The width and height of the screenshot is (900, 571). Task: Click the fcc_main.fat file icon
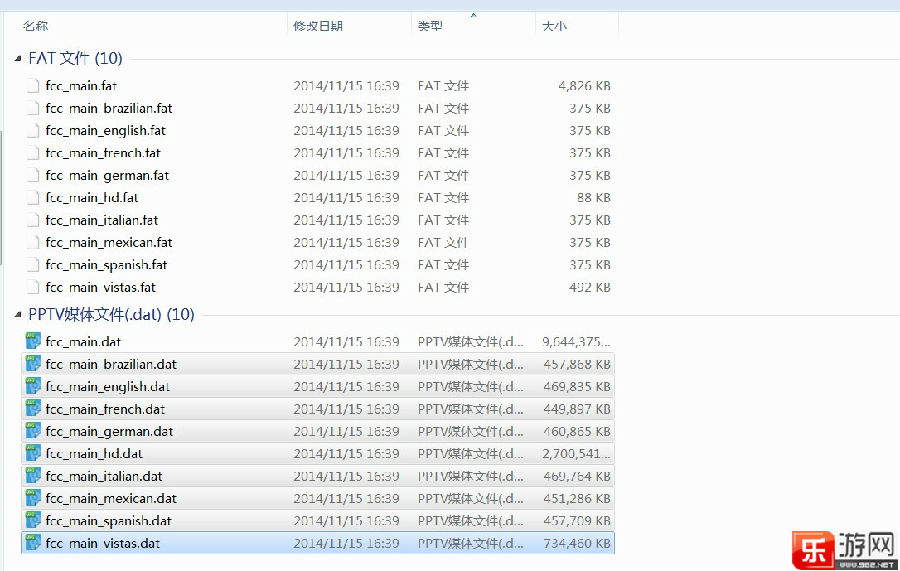pyautogui.click(x=33, y=86)
